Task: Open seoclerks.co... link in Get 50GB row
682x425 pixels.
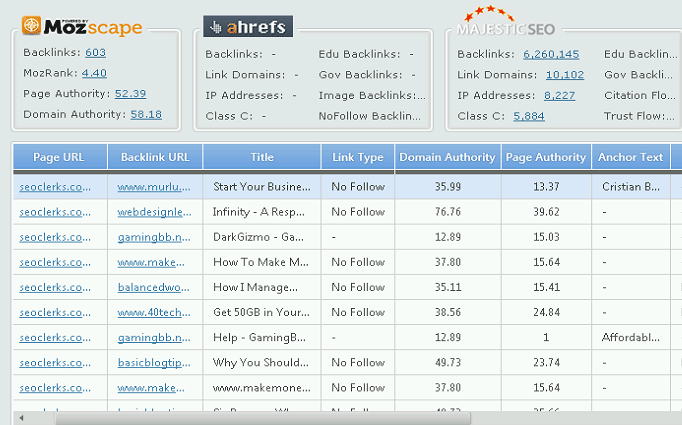Action: pyautogui.click(x=55, y=312)
